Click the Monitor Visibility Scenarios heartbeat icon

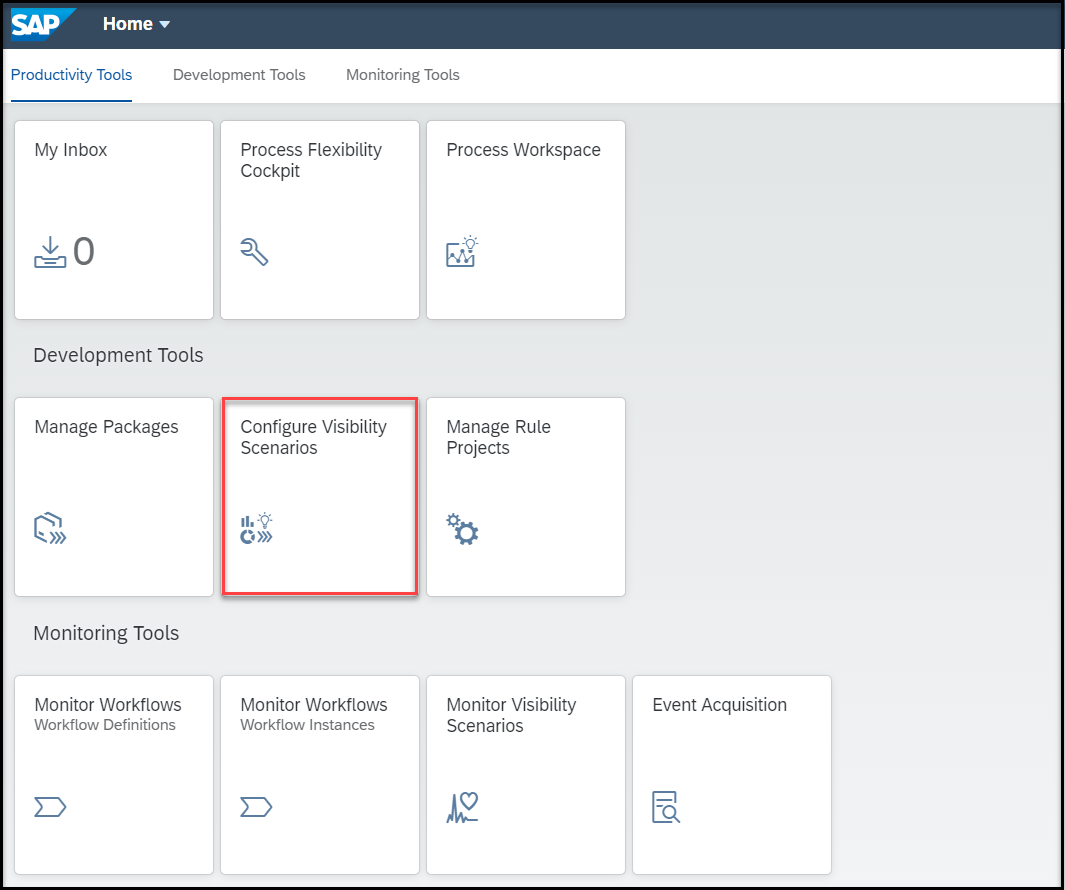pyautogui.click(x=463, y=807)
